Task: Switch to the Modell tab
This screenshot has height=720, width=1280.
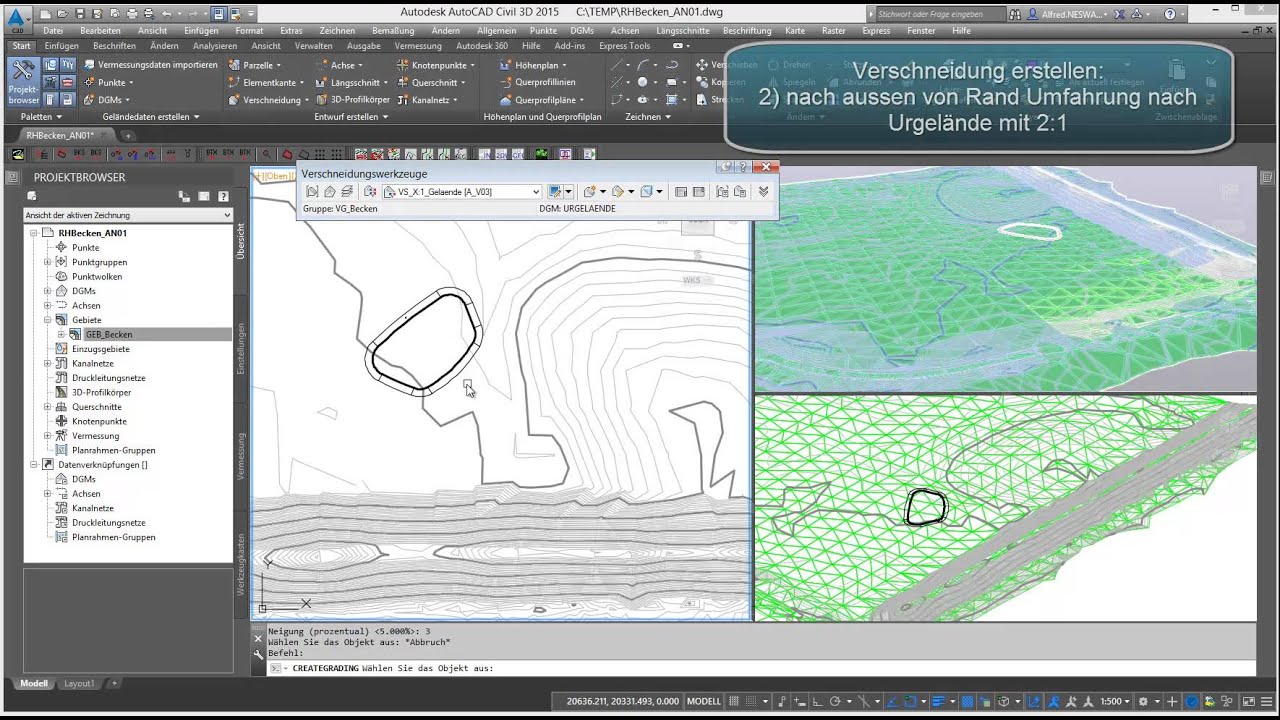Action: 34,684
